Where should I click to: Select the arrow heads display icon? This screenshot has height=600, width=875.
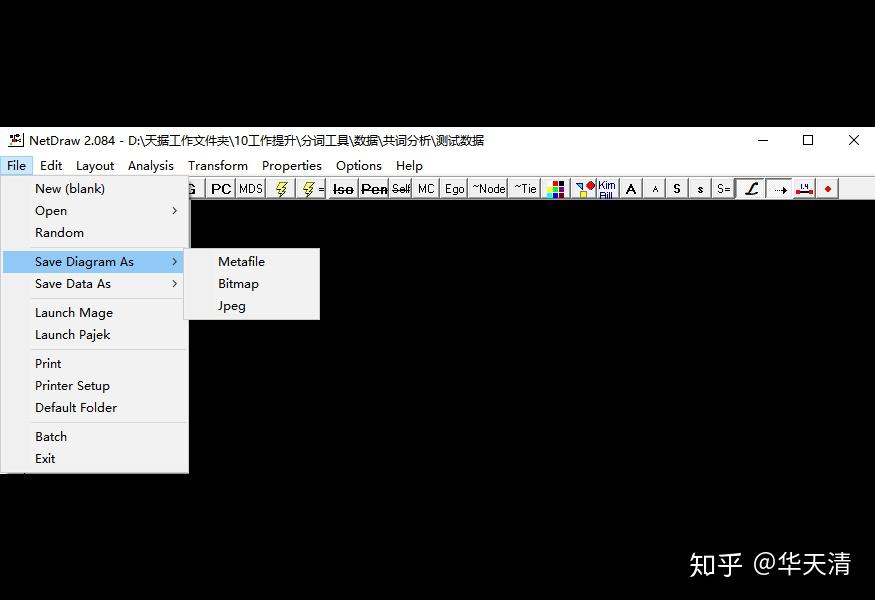779,188
